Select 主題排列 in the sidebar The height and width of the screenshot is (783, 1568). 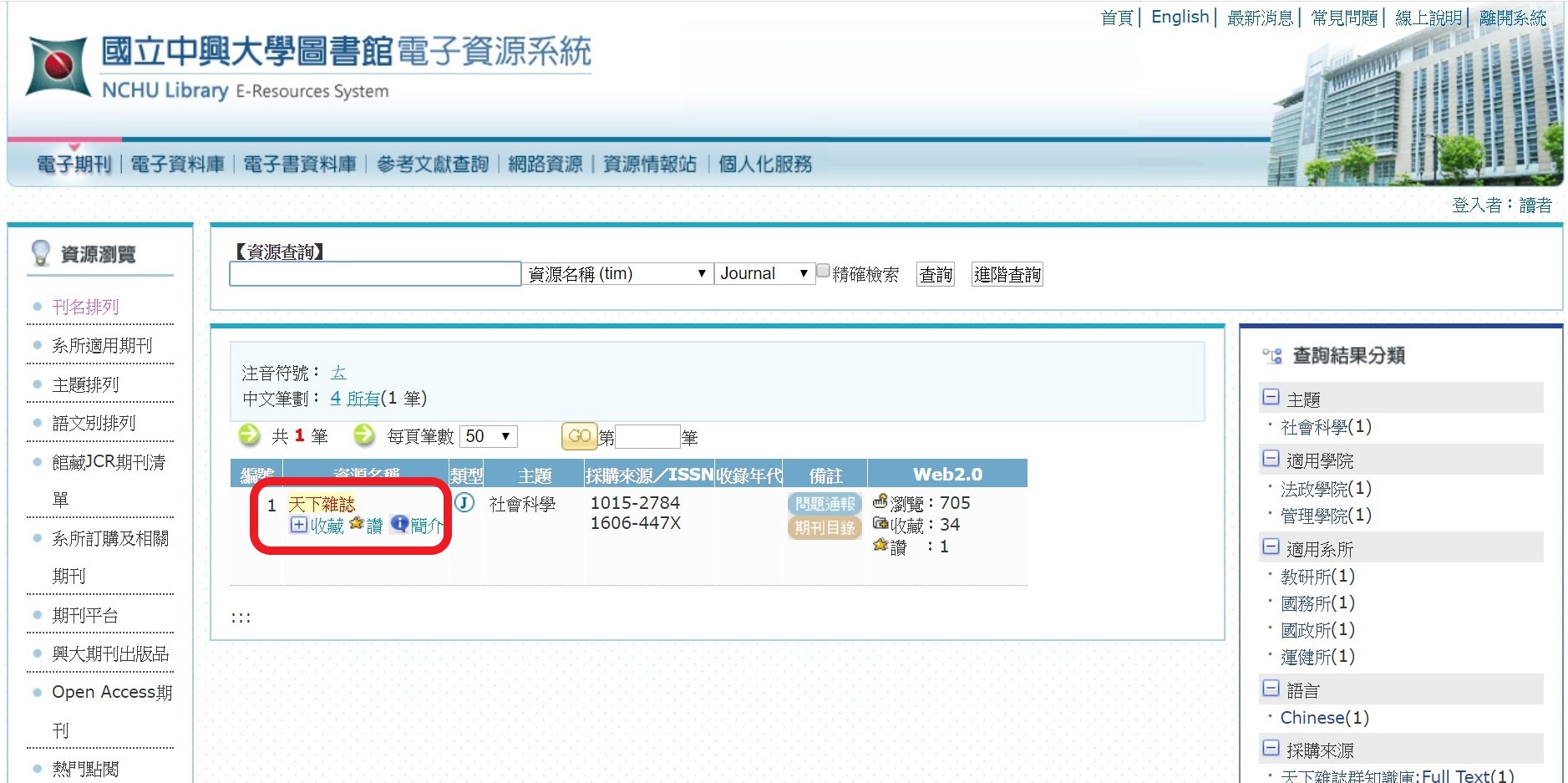click(85, 384)
